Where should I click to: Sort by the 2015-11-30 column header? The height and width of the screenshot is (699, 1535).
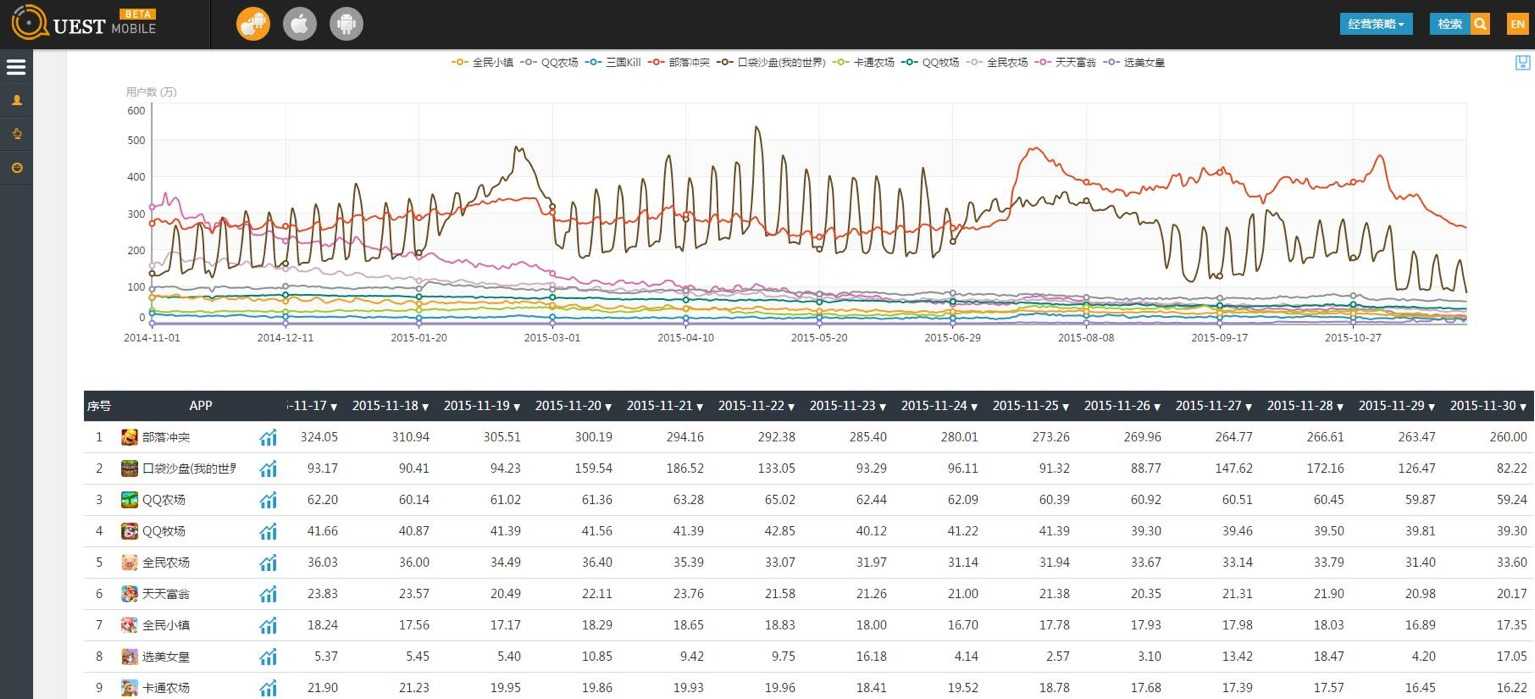(x=1488, y=406)
